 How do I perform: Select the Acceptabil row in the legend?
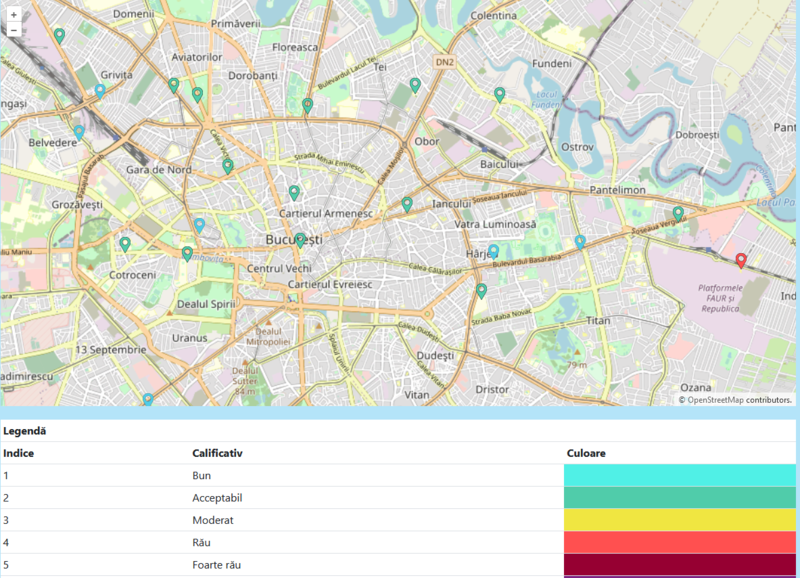pyautogui.click(x=217, y=498)
